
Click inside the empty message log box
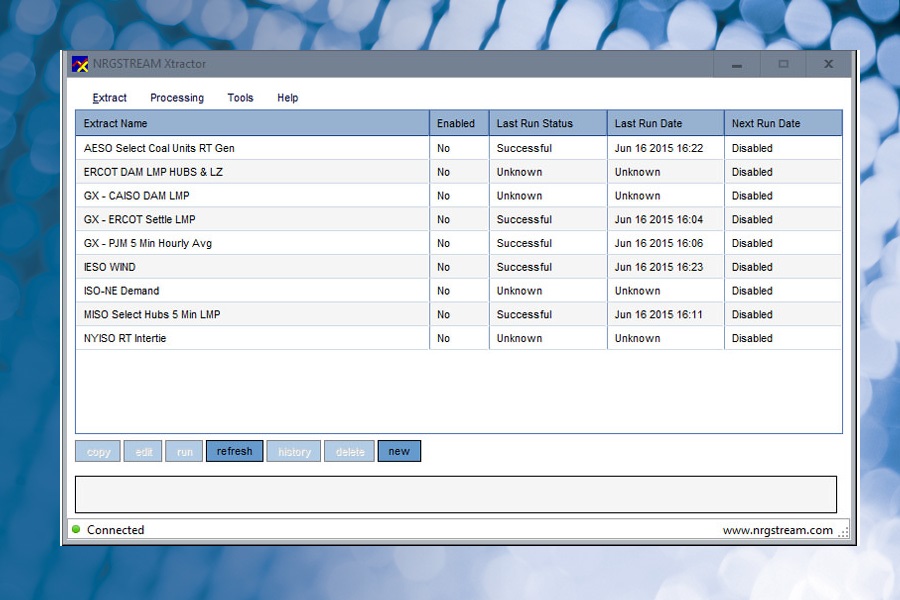pyautogui.click(x=456, y=494)
